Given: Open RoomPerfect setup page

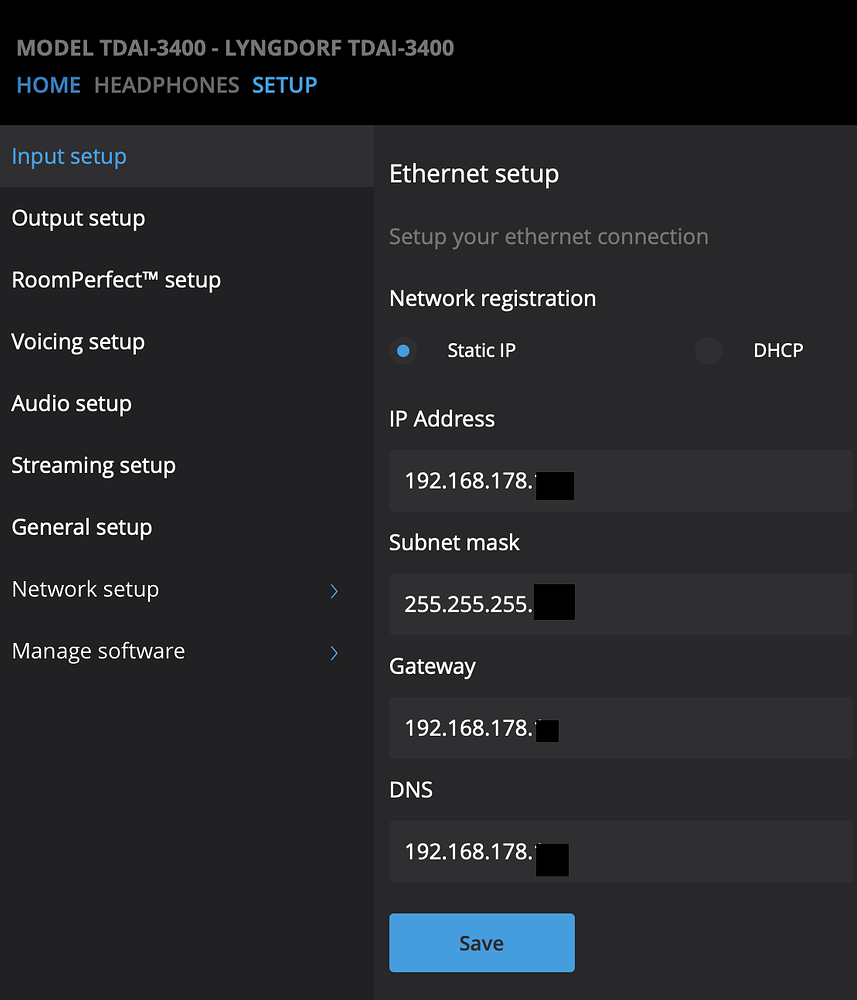Looking at the screenshot, I should pos(116,281).
